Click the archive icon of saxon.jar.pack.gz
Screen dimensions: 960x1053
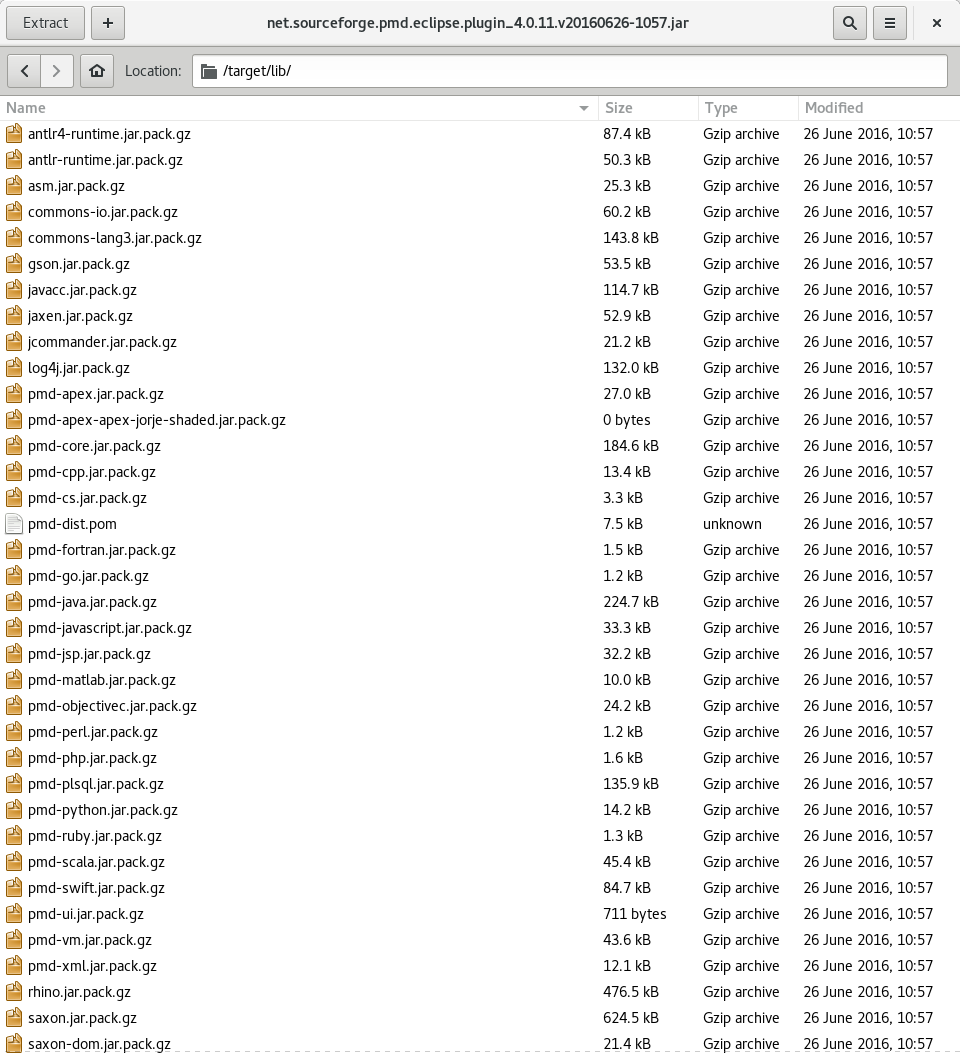13,1017
